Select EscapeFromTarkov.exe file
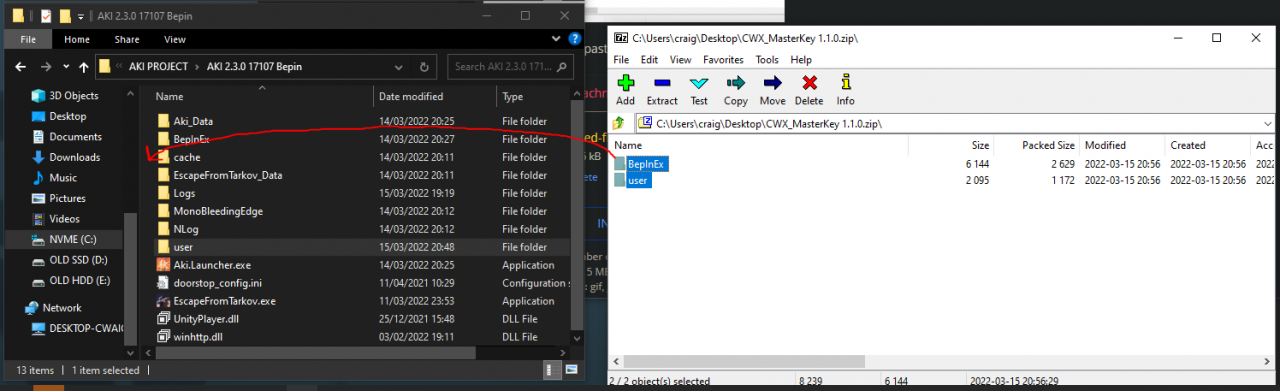The height and width of the screenshot is (391, 1280). [224, 301]
